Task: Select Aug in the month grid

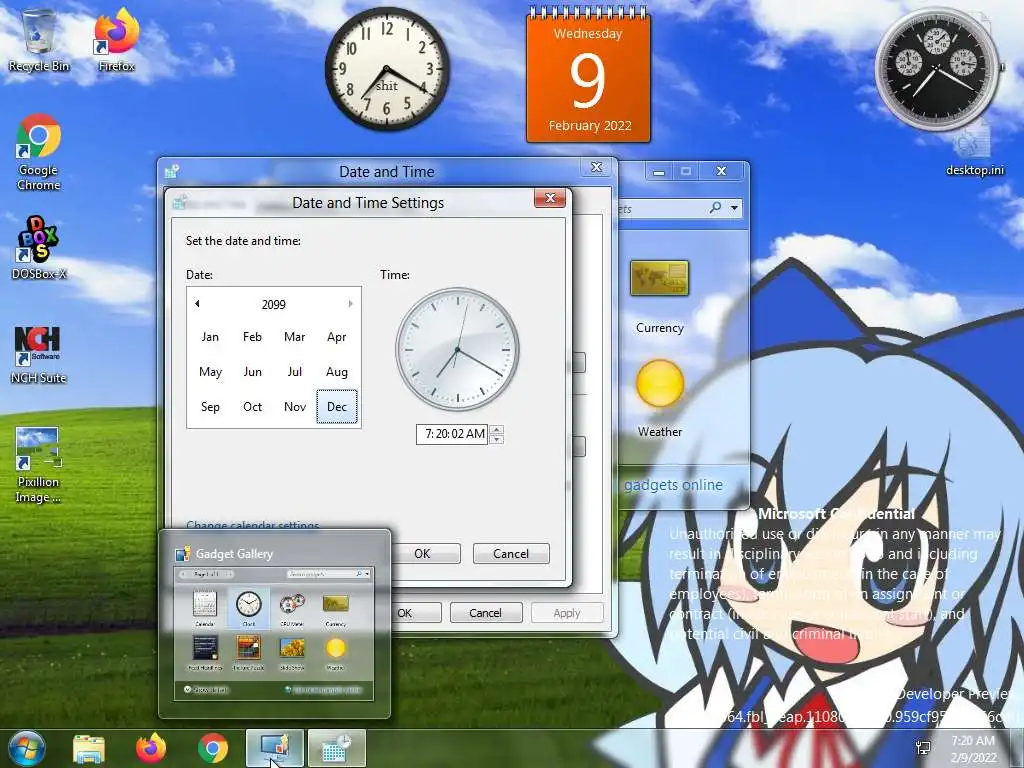Action: click(x=336, y=372)
